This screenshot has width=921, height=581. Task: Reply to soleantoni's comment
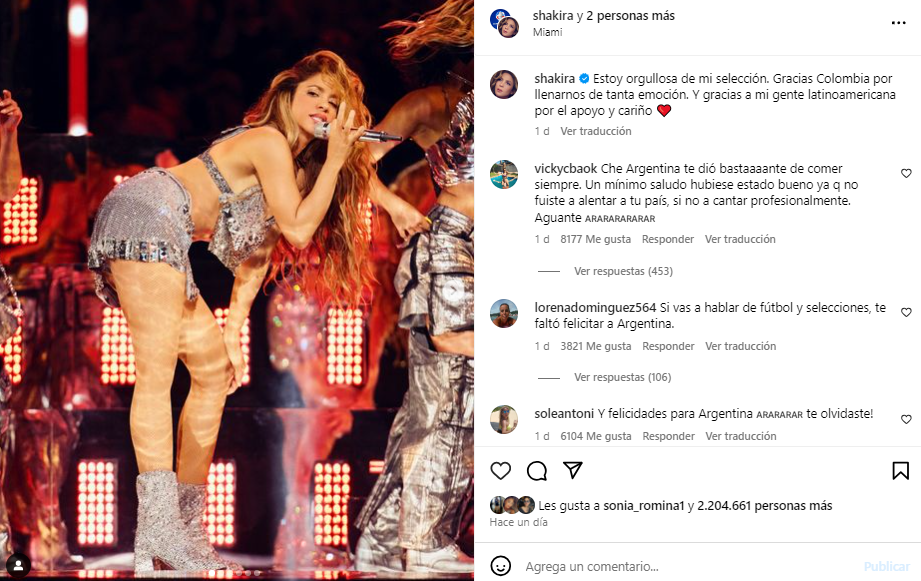pyautogui.click(x=667, y=436)
